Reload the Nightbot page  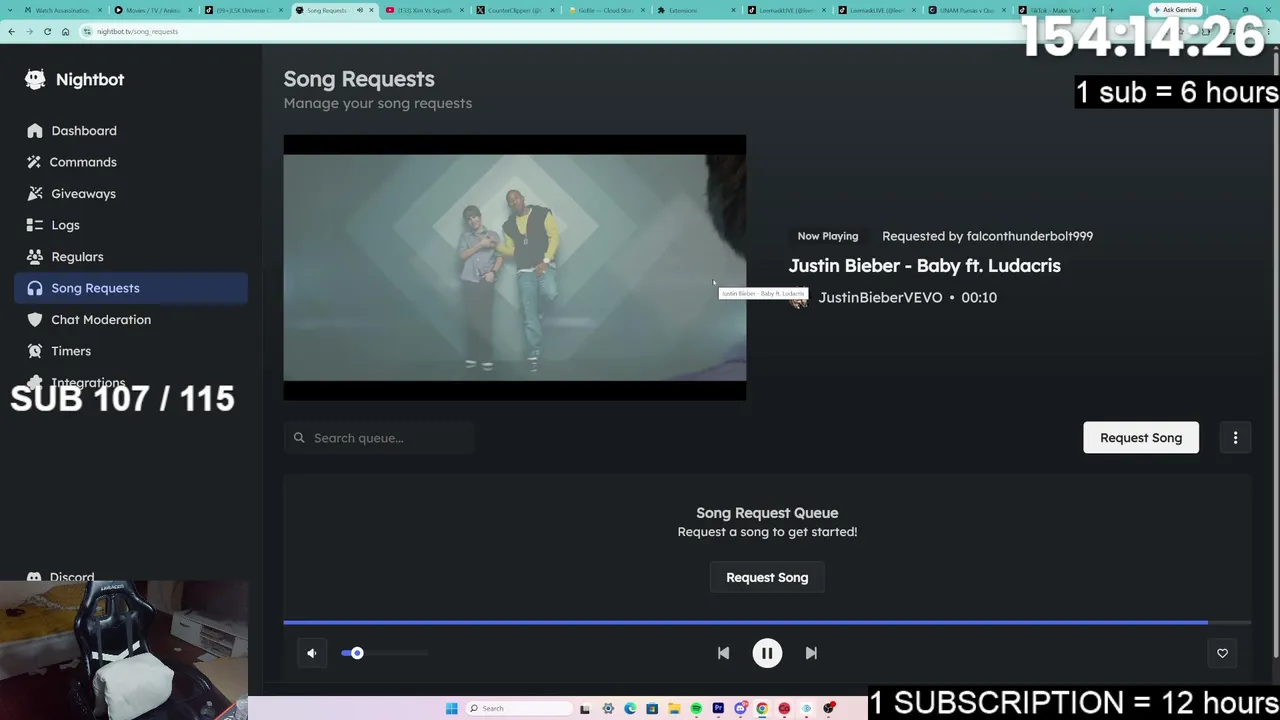tap(47, 31)
